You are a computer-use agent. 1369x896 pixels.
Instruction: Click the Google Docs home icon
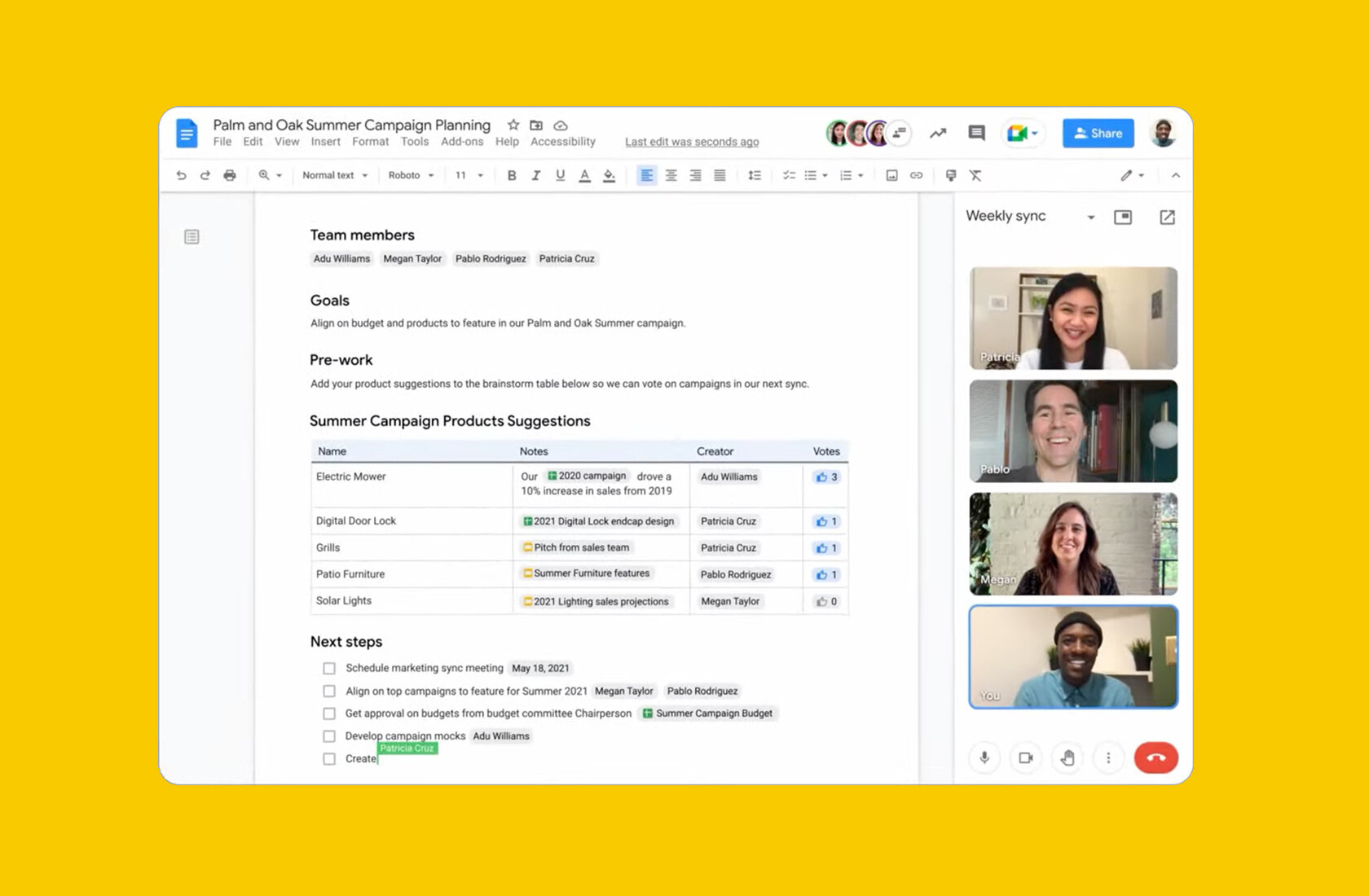pyautogui.click(x=187, y=133)
